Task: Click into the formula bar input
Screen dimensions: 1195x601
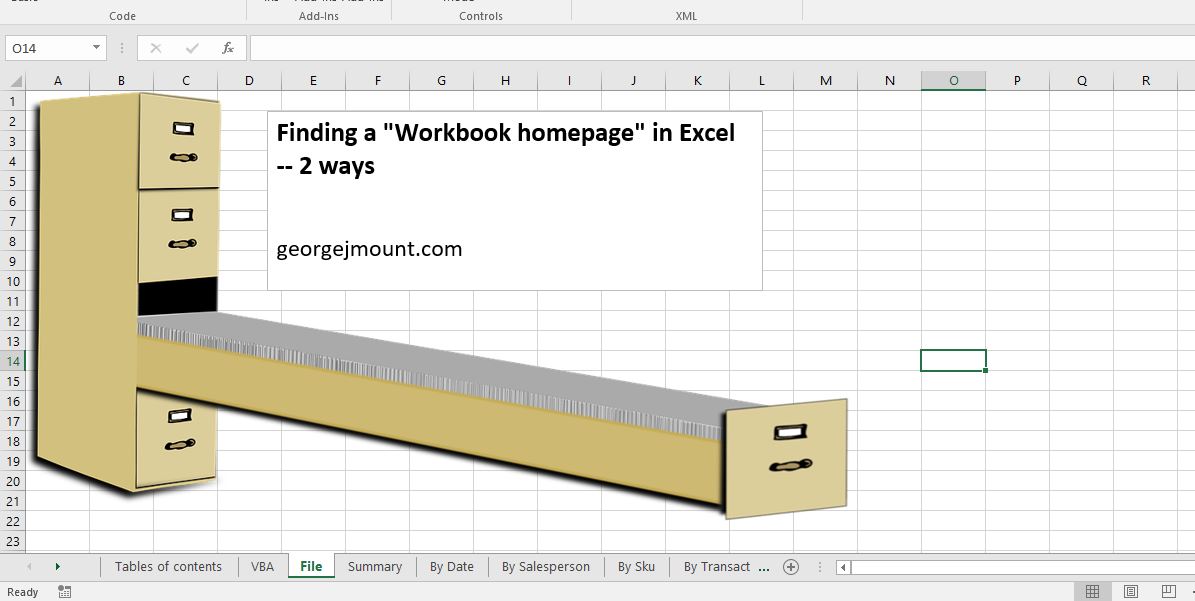Action: click(x=721, y=48)
